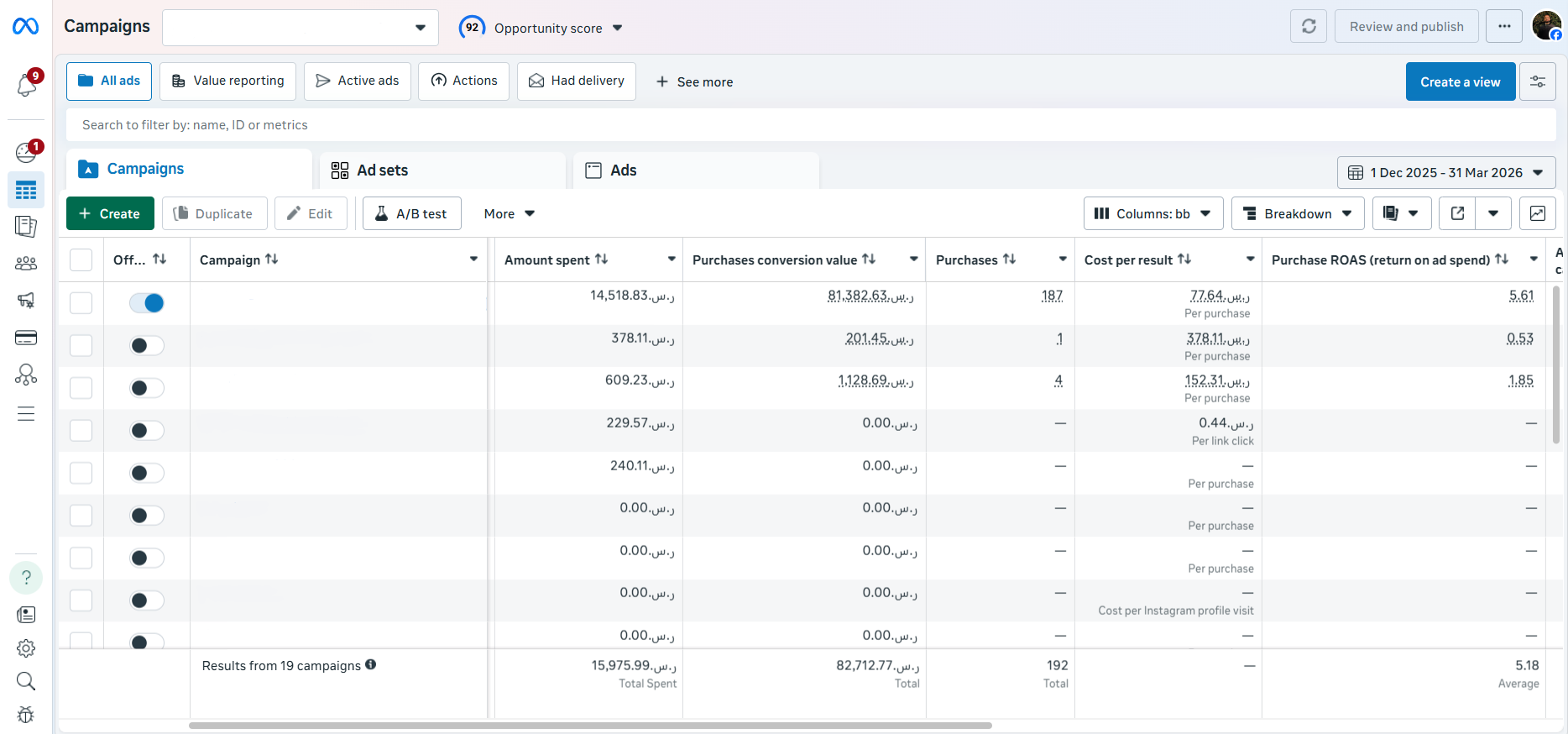This screenshot has width=1568, height=734.
Task: Switch to the Ad sets tab
Action: tap(442, 170)
